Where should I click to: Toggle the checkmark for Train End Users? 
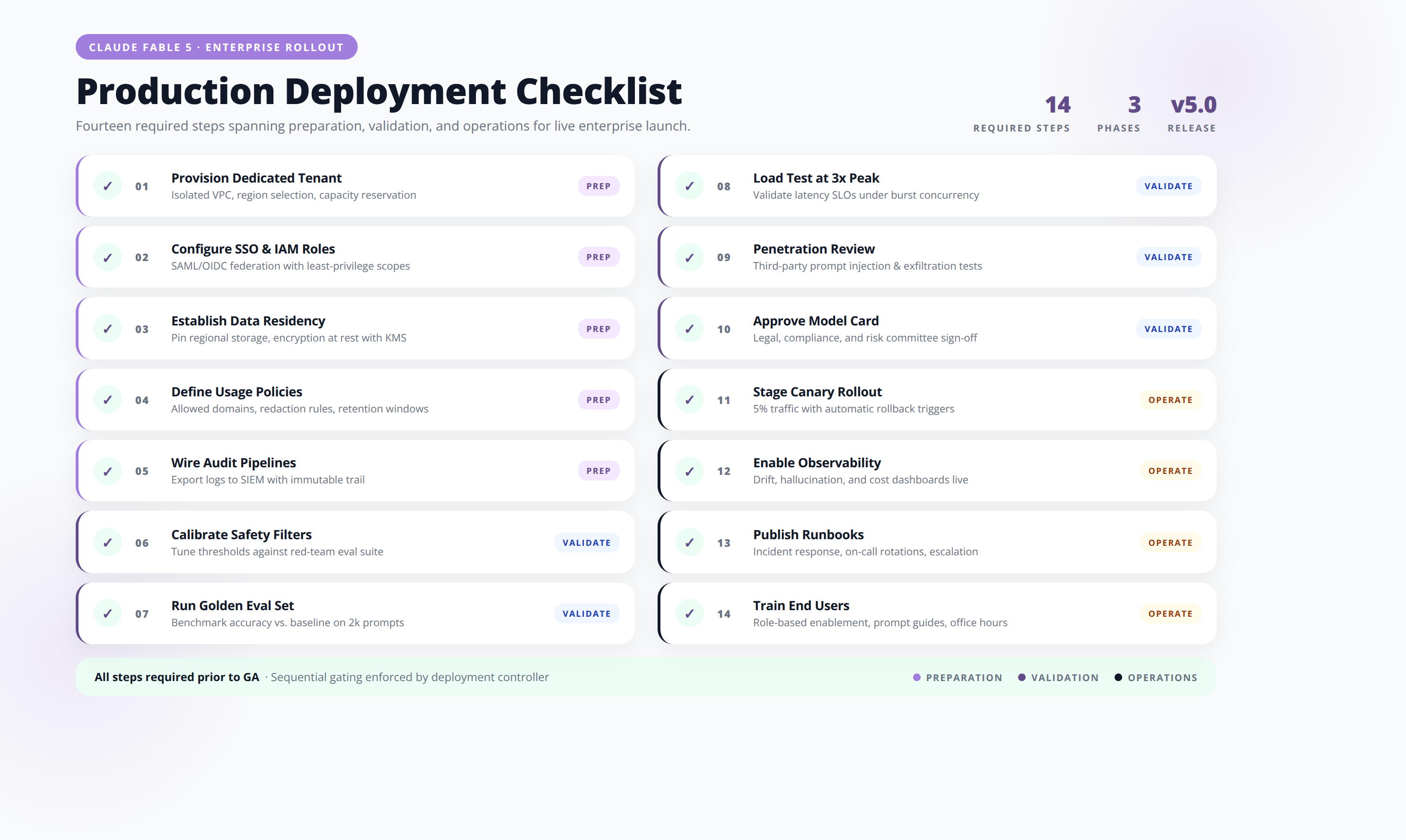click(x=689, y=613)
